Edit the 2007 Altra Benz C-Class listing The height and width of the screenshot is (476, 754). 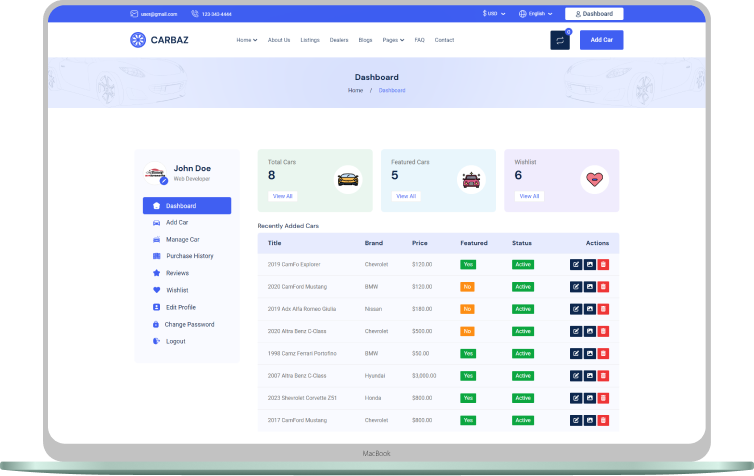coord(576,376)
